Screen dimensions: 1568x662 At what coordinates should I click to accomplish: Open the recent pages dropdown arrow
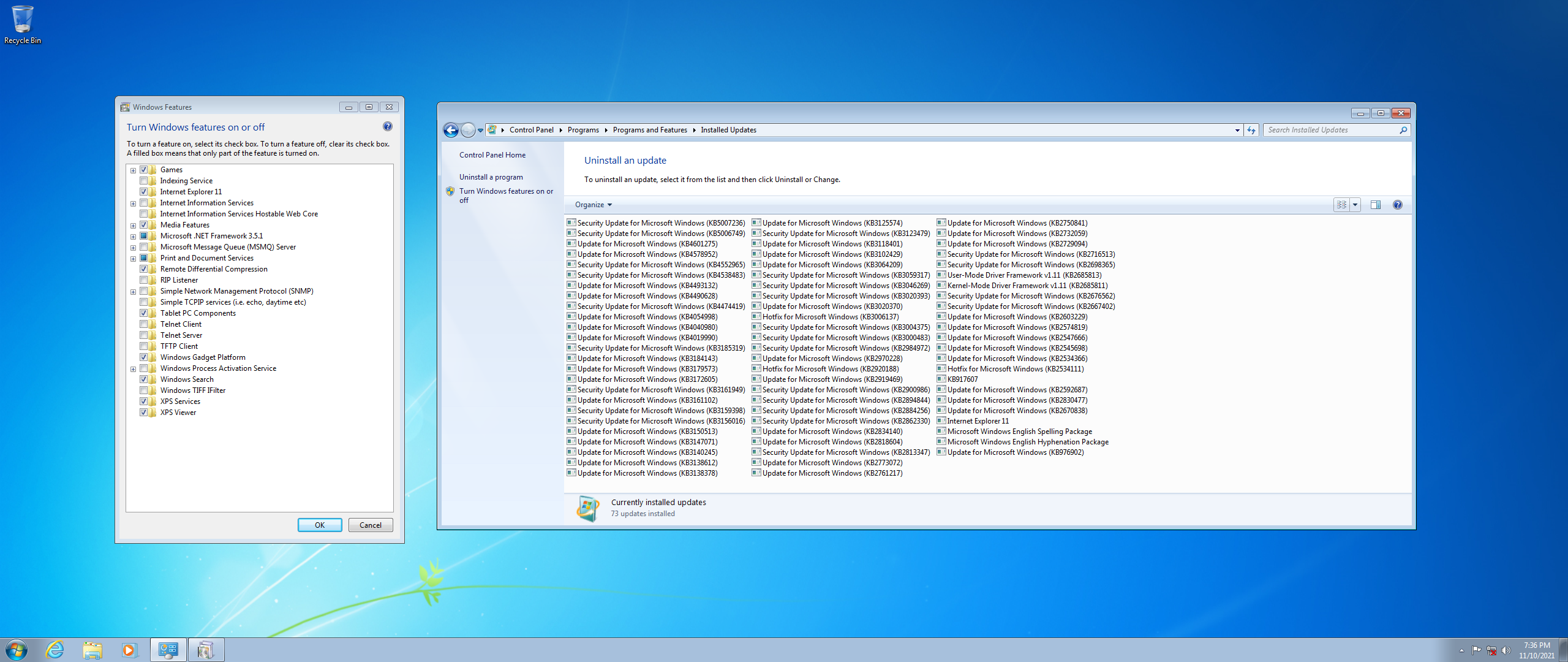(480, 130)
